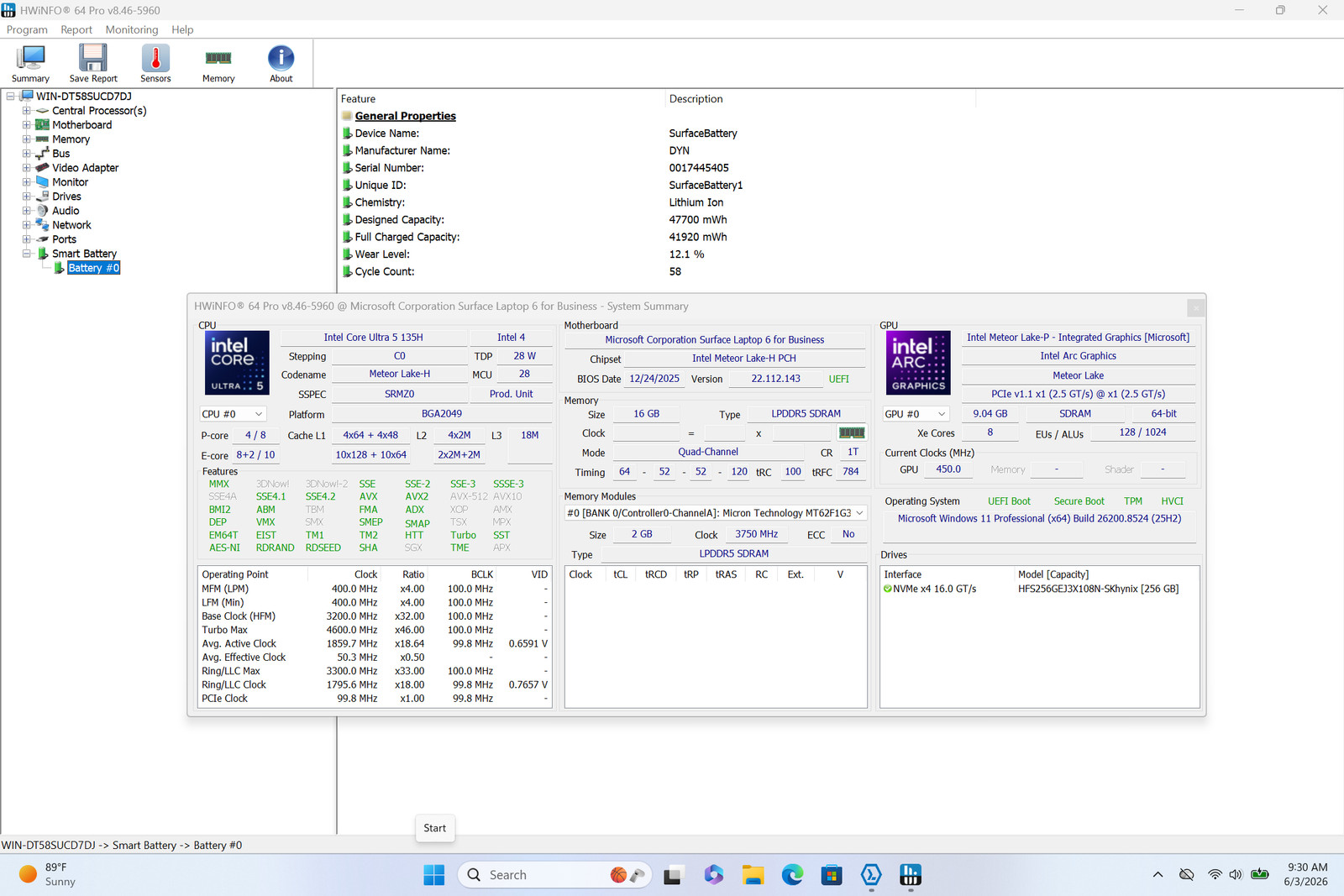Collapse the Smart Battery tree node
This screenshot has height=896, width=1344.
tap(27, 254)
